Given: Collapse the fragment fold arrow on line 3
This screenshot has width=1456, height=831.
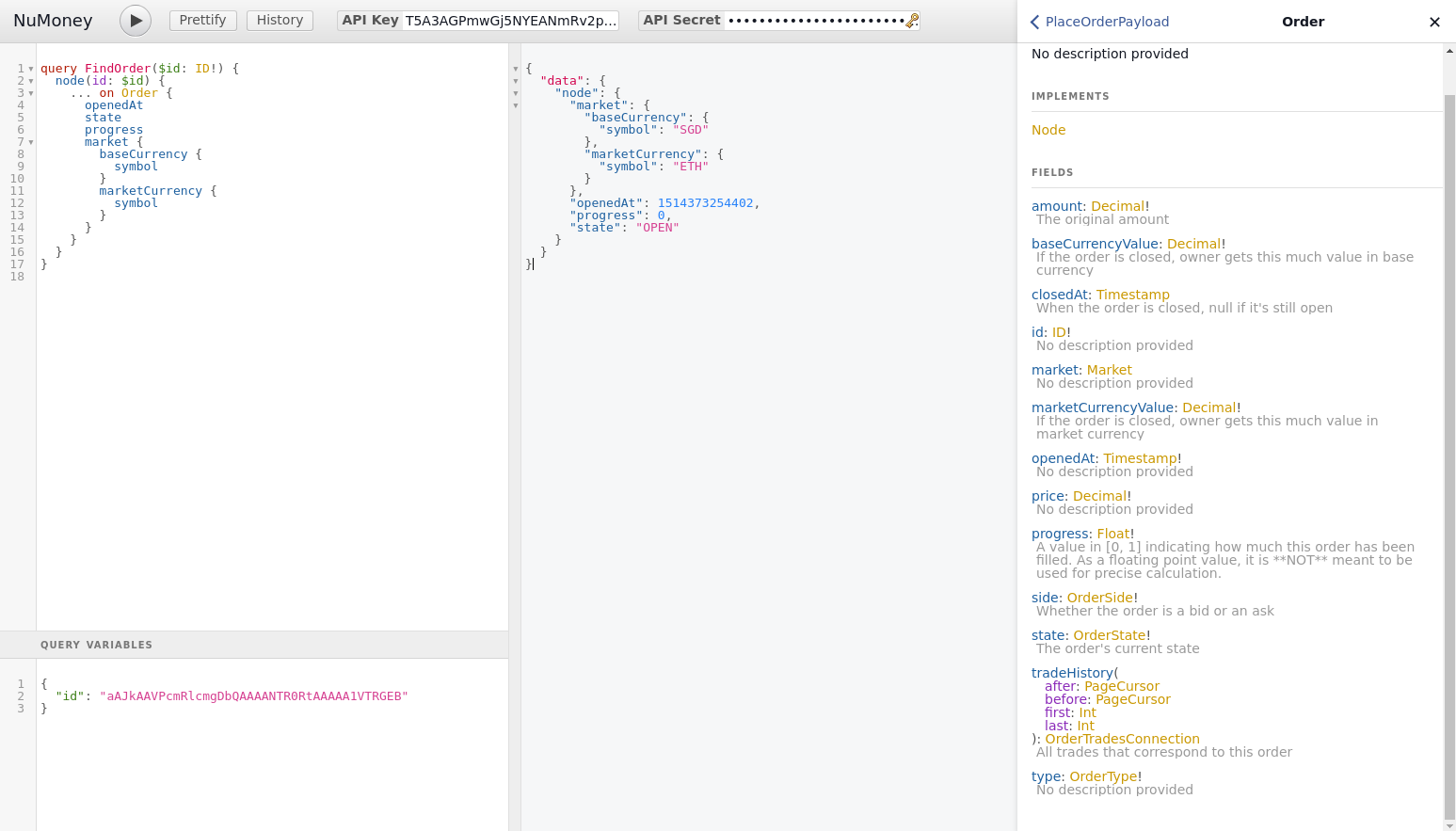Looking at the screenshot, I should pyautogui.click(x=31, y=93).
